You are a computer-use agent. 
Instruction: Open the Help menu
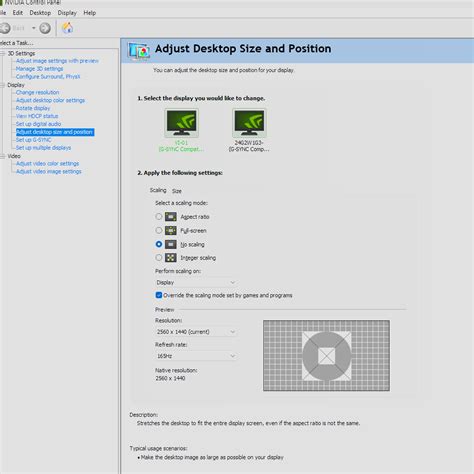point(89,13)
